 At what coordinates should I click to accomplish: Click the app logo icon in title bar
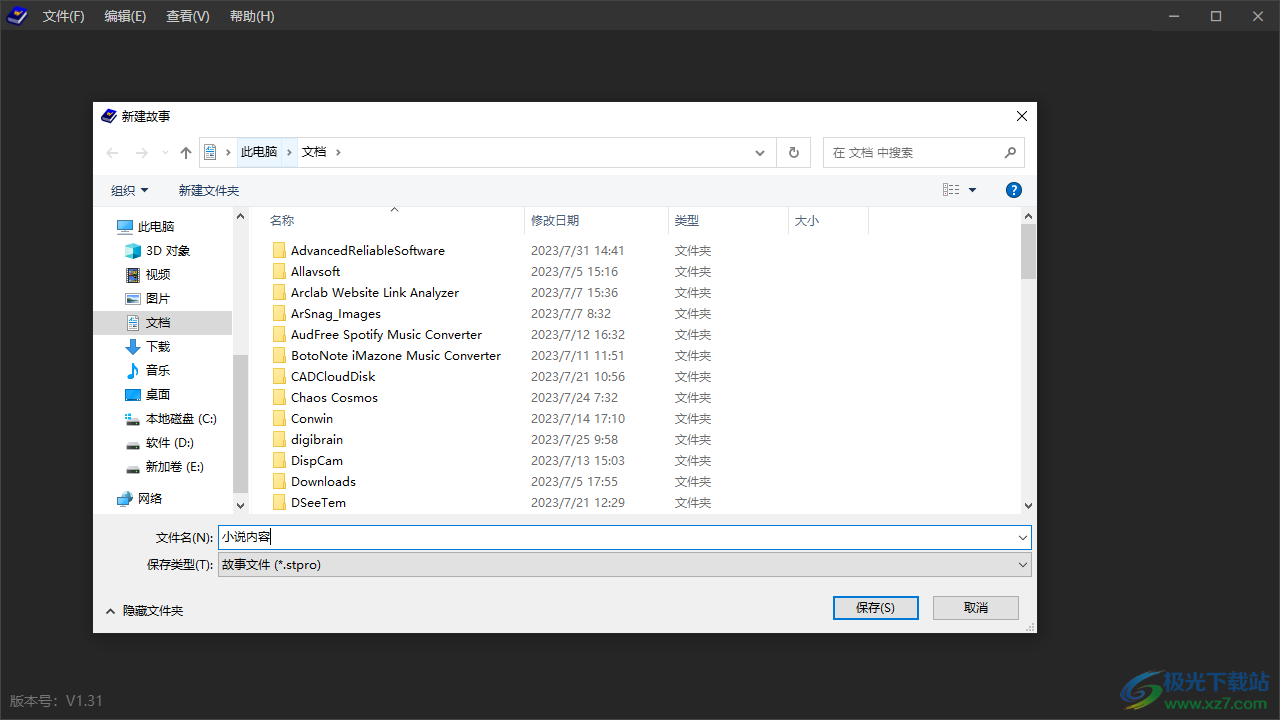pyautogui.click(x=17, y=16)
